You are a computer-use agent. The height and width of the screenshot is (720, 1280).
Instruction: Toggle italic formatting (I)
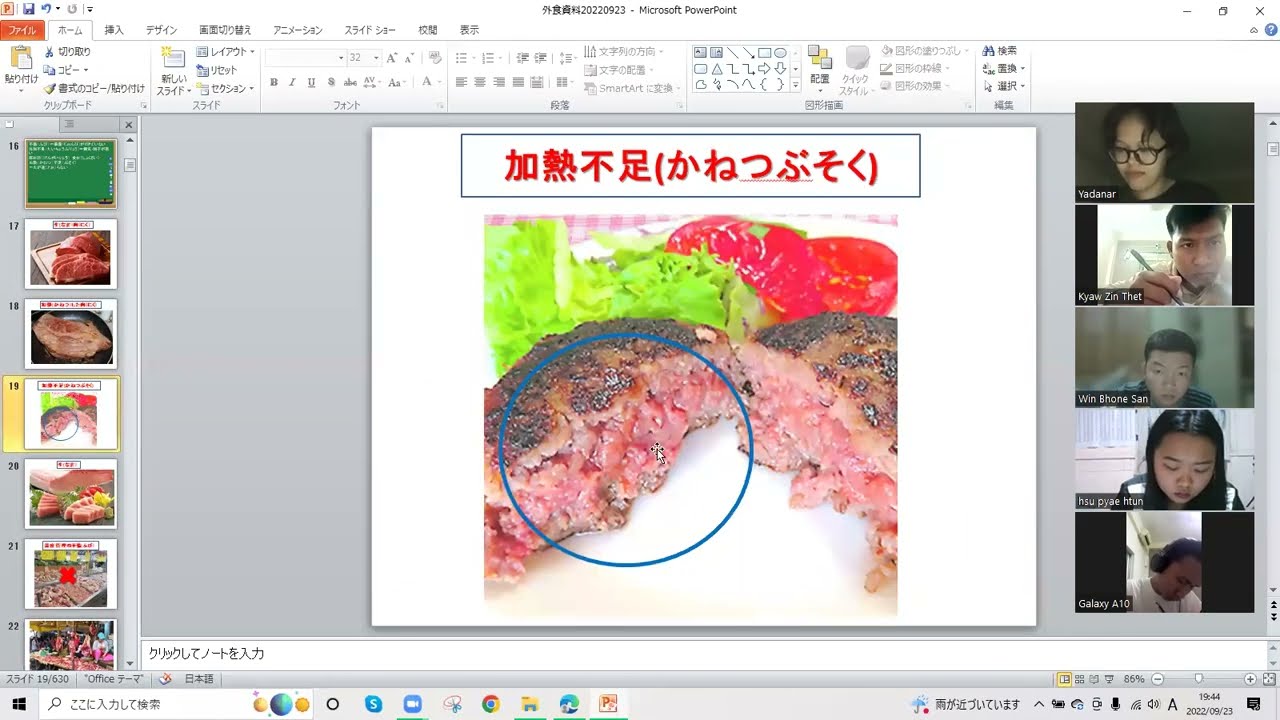click(292, 82)
